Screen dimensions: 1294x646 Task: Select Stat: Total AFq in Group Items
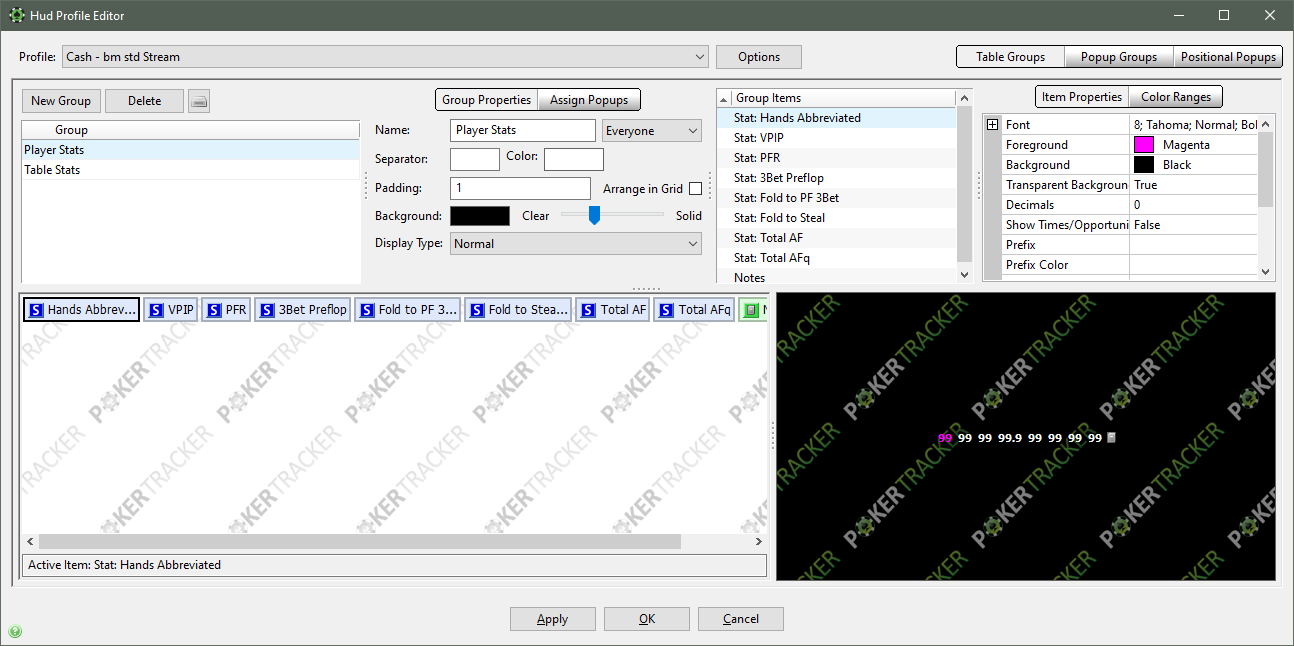837,258
